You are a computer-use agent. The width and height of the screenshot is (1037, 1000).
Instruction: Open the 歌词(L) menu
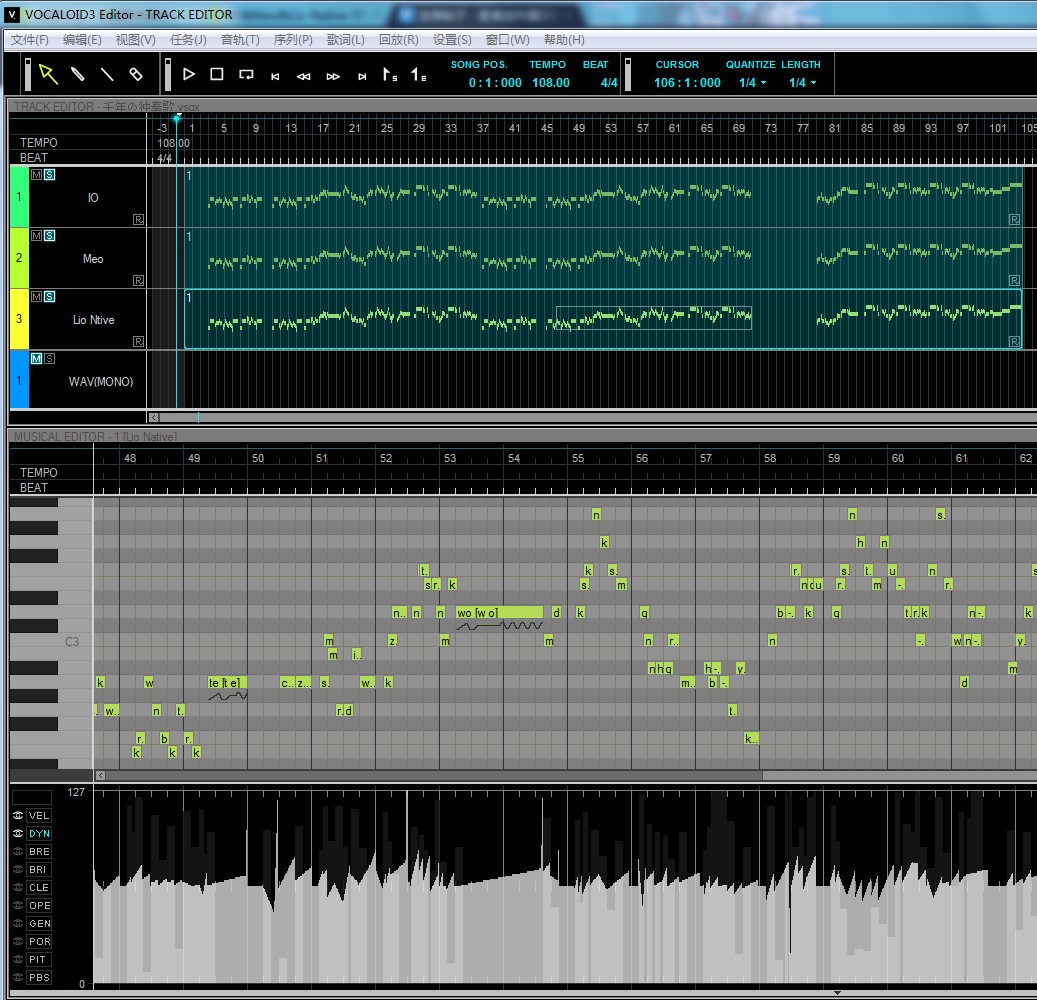[345, 40]
